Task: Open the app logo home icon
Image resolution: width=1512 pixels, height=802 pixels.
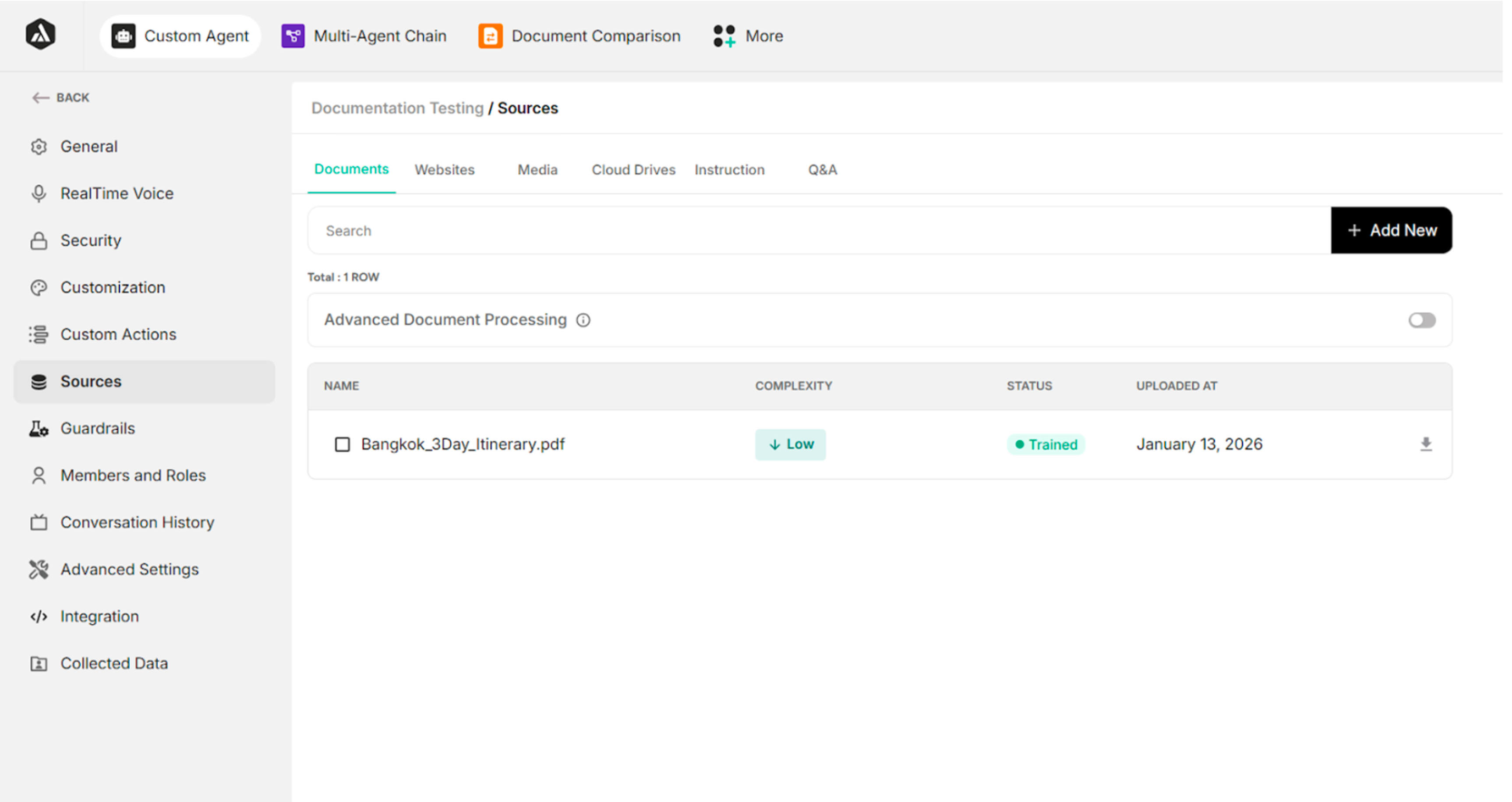Action: coord(40,35)
